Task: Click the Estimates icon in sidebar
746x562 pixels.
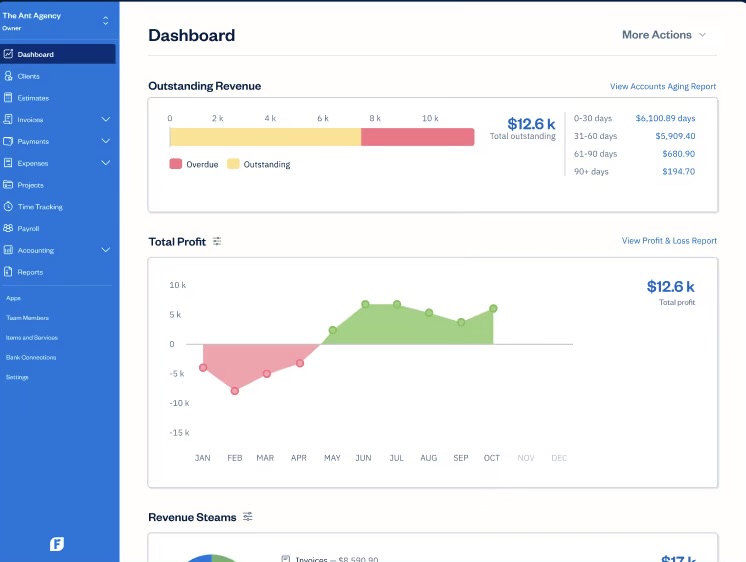Action: point(8,98)
